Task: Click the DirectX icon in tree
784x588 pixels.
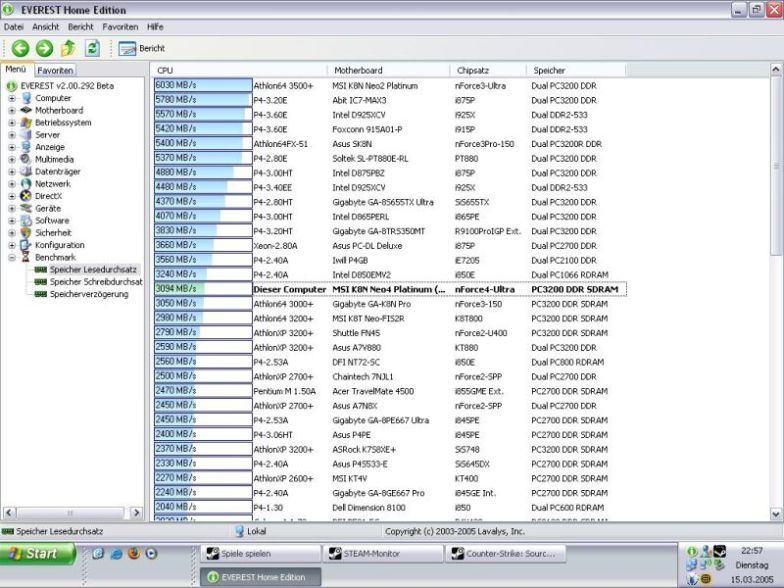Action: point(26,196)
